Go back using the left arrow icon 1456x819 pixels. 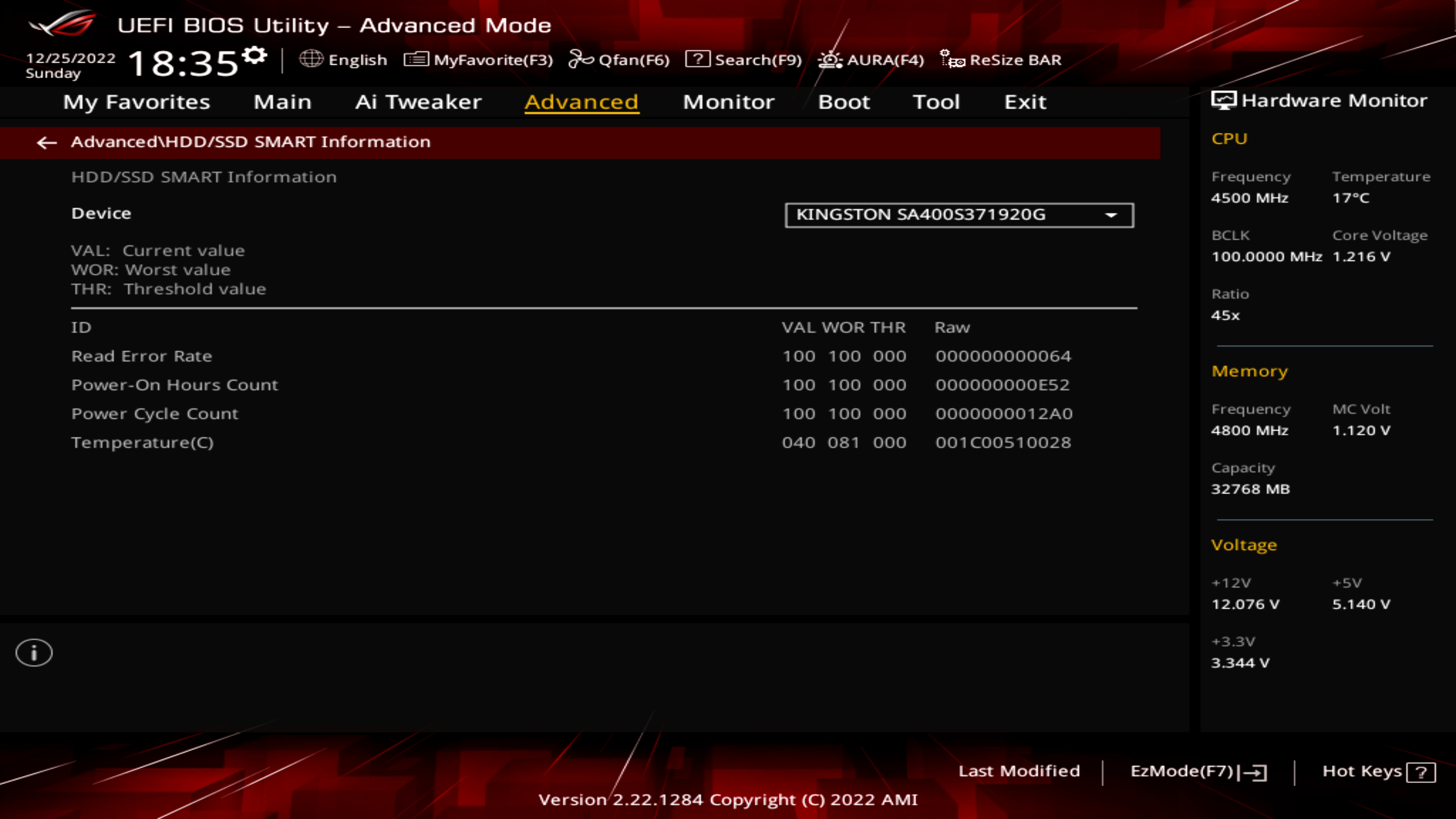click(x=47, y=143)
